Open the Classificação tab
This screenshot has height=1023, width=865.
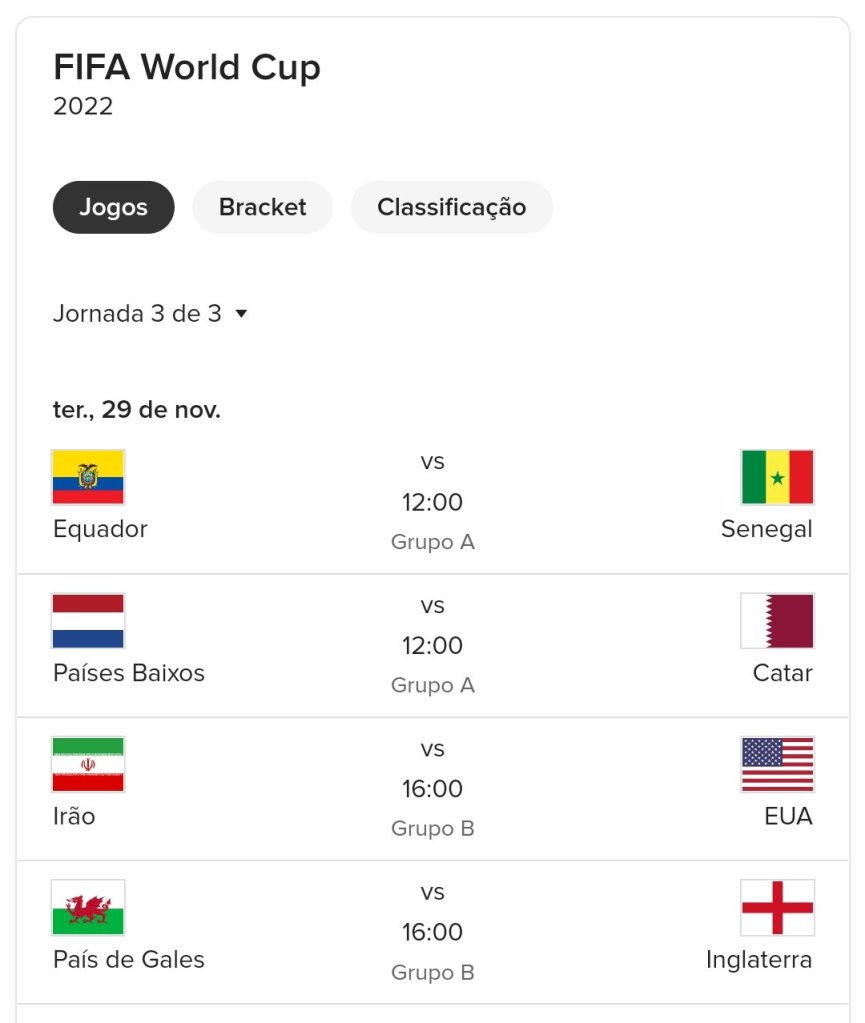[451, 207]
